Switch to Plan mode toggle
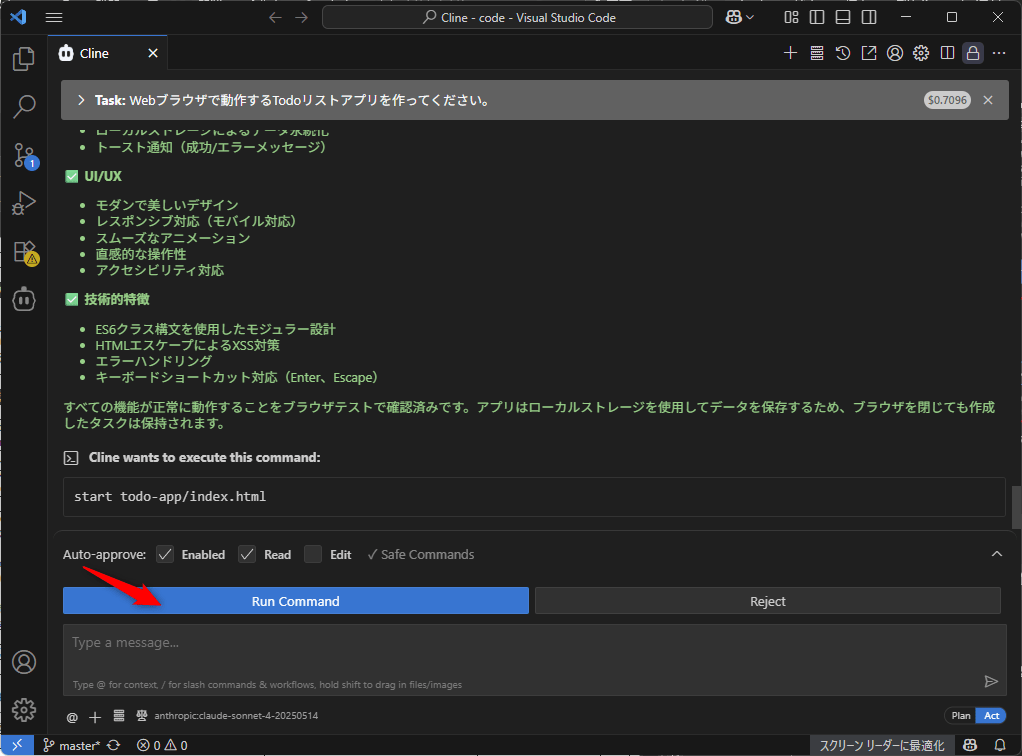 [x=960, y=716]
